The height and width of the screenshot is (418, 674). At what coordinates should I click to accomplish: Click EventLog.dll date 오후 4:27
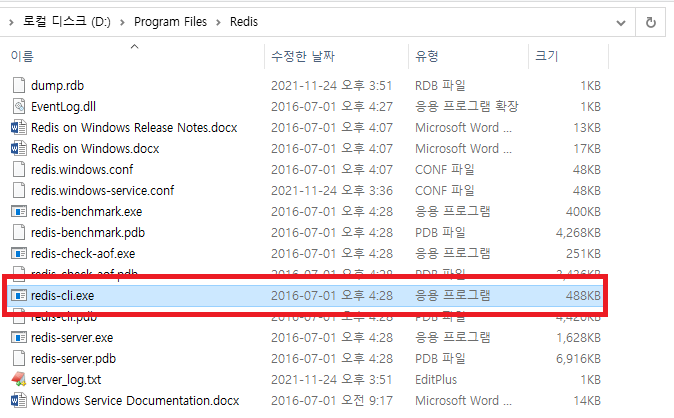tap(331, 107)
